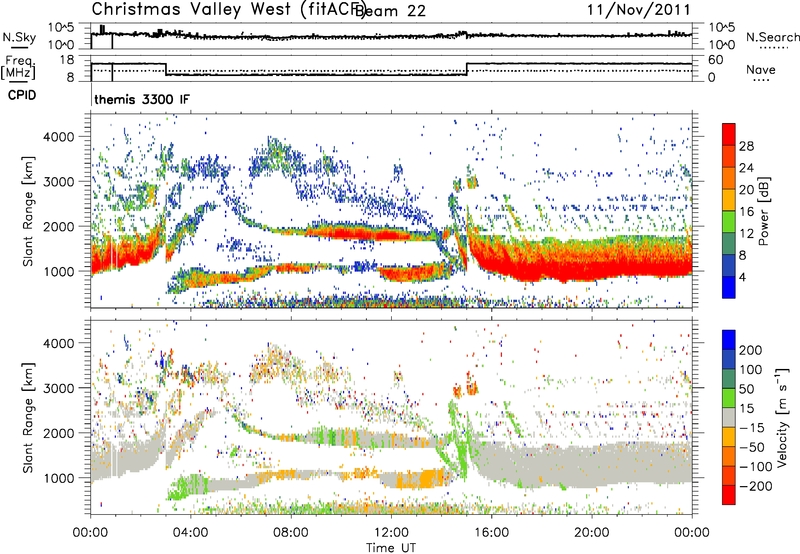Click the date '11/Nov/2011'
This screenshot has width=800, height=554.
point(639,10)
